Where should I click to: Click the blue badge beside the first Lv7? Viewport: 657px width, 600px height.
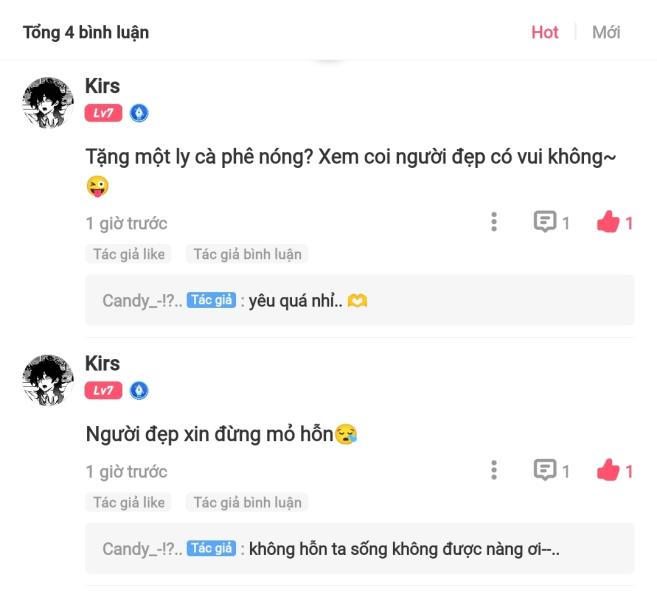(x=139, y=113)
